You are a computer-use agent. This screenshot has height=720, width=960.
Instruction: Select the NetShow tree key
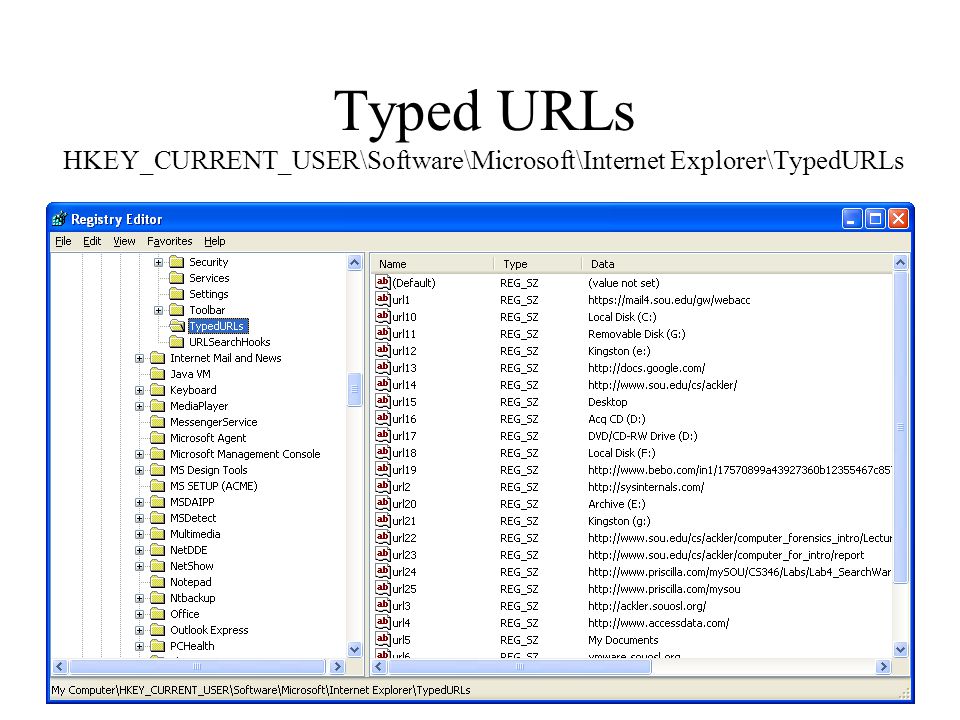coord(192,566)
